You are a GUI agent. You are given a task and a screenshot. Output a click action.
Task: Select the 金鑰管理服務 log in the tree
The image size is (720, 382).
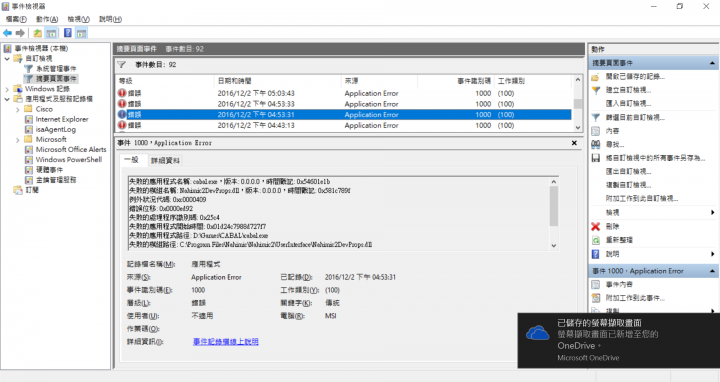click(x=56, y=180)
